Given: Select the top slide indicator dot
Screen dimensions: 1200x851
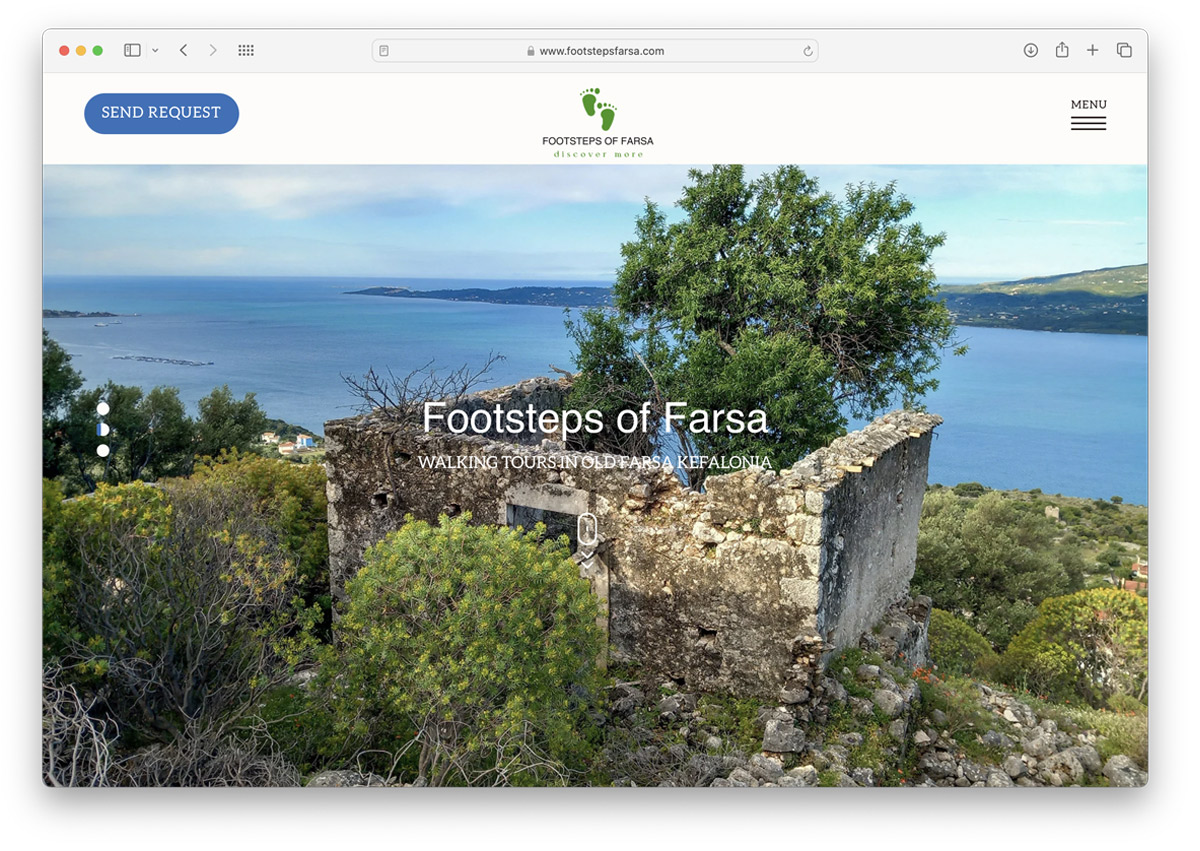Looking at the screenshot, I should point(103,408).
